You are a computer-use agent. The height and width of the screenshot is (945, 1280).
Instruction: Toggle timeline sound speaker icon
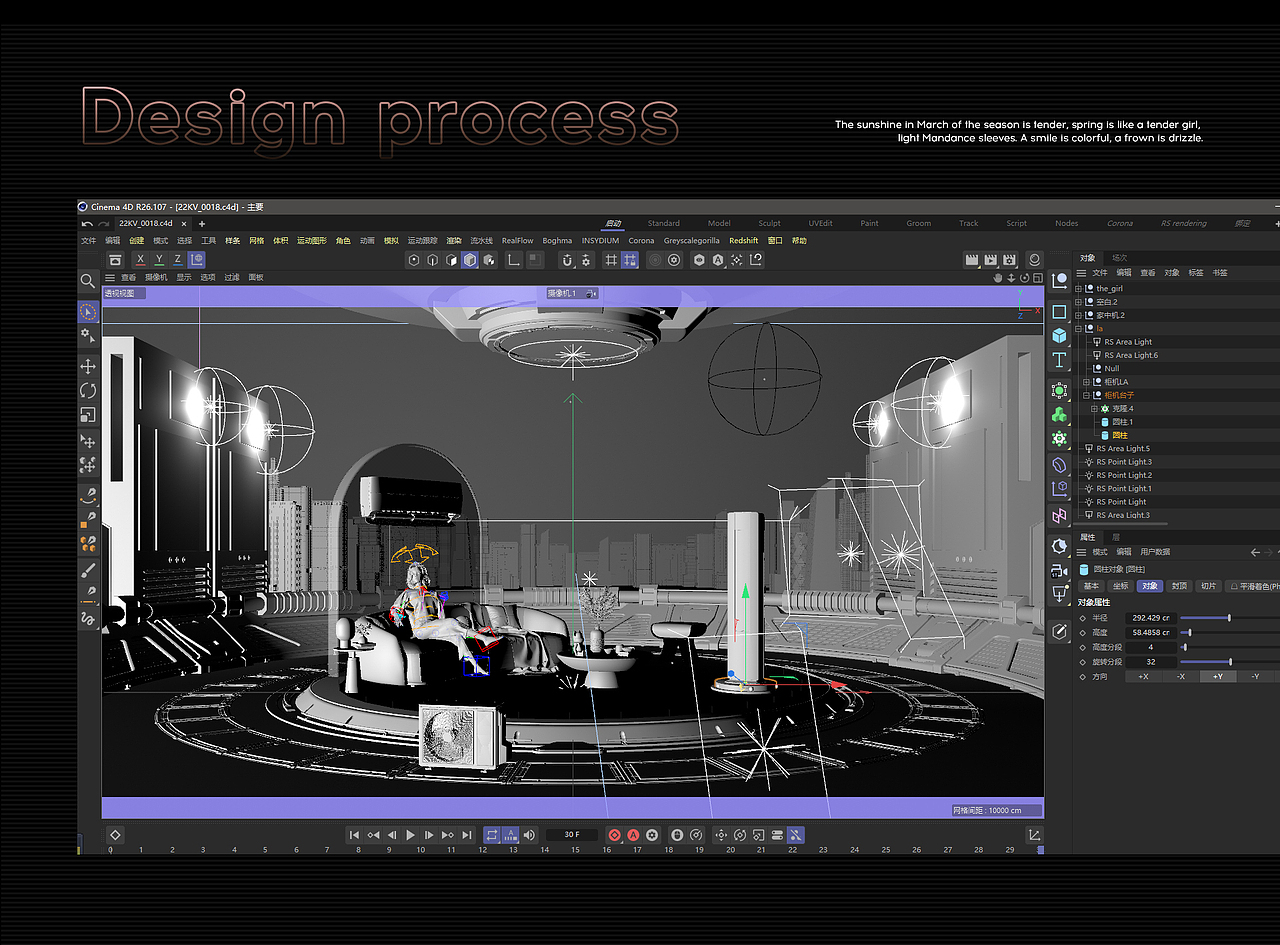(x=529, y=835)
